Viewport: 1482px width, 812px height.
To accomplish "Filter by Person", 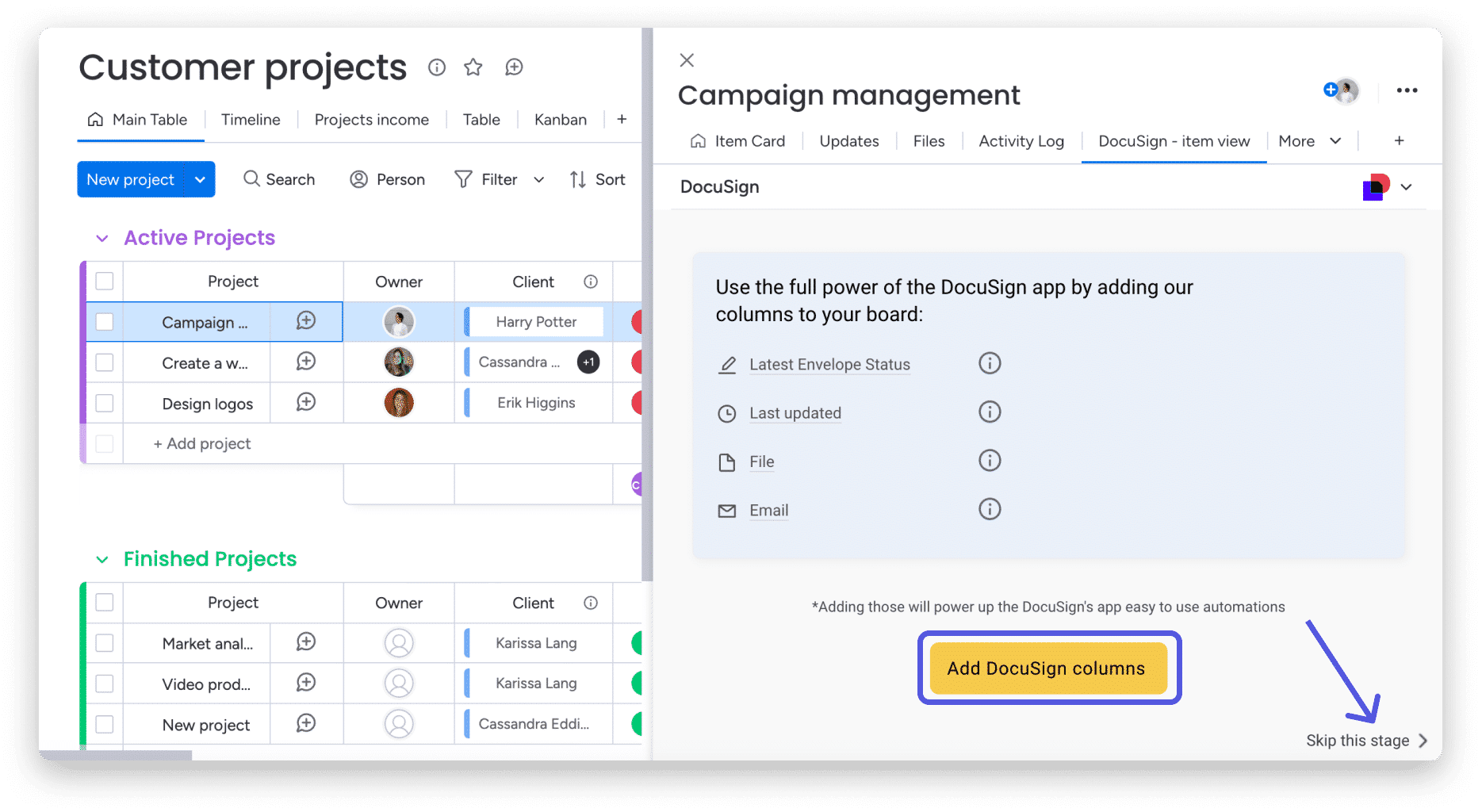I will tap(388, 180).
